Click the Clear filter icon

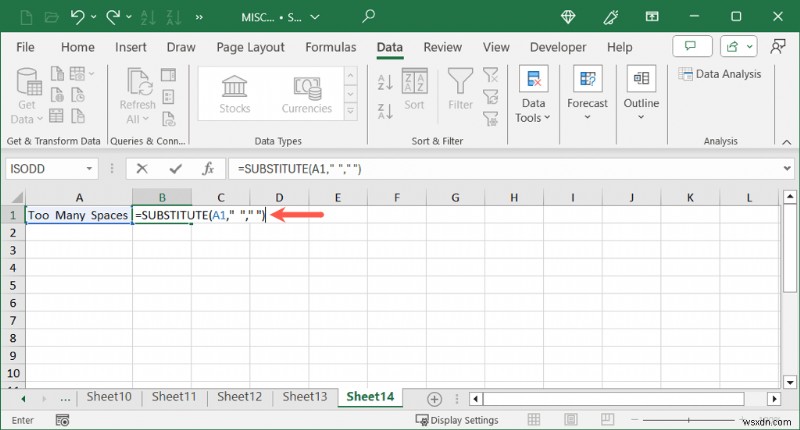(x=491, y=75)
